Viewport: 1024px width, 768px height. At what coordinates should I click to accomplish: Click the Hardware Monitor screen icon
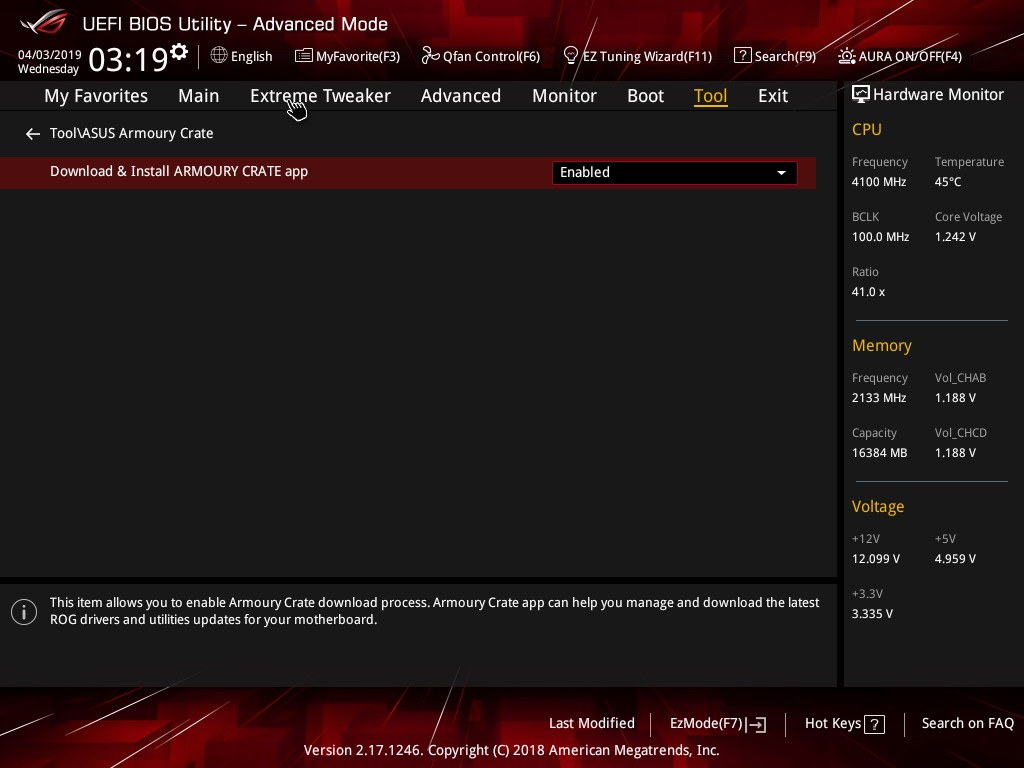[x=861, y=95]
